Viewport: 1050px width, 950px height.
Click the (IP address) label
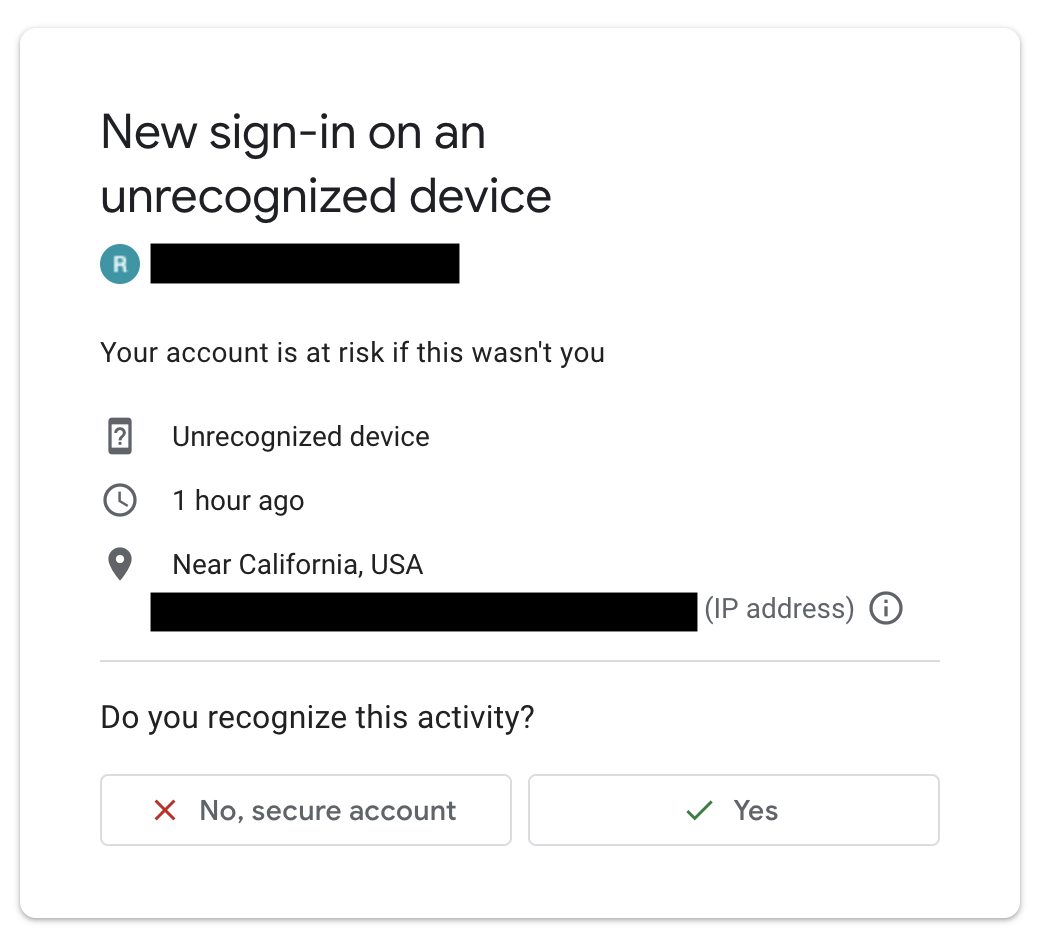[779, 609]
